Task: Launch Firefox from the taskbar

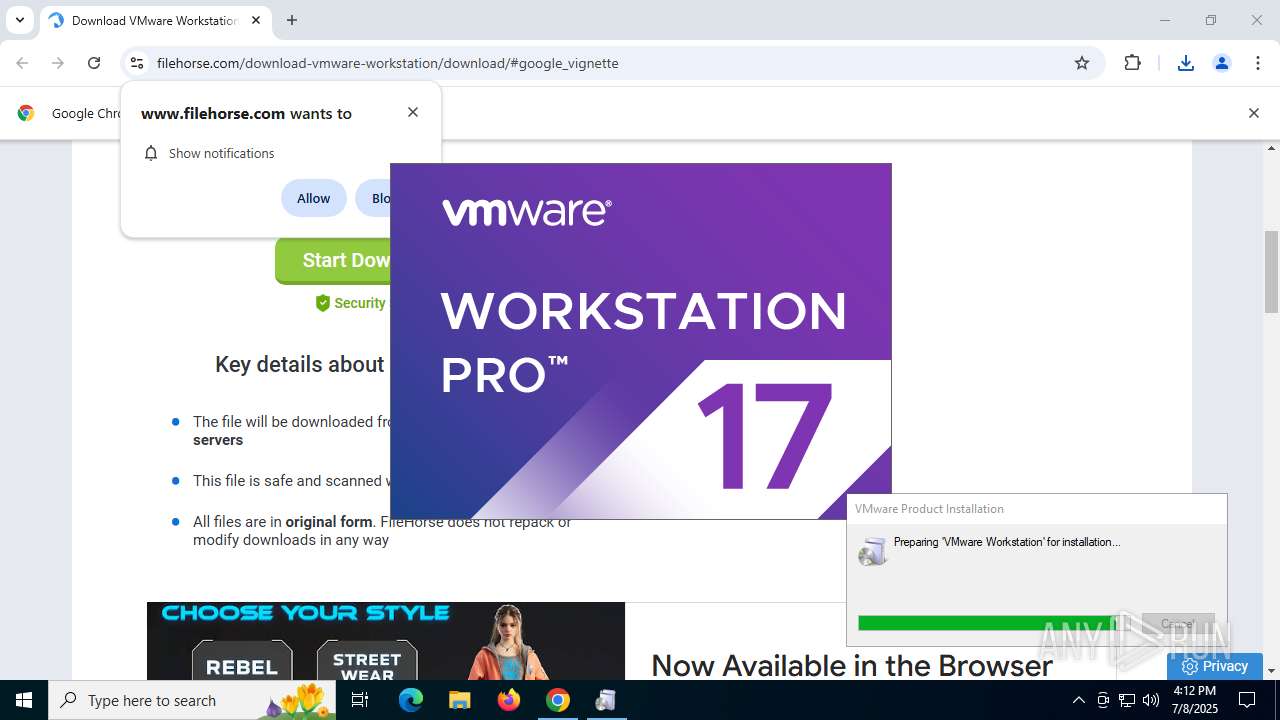Action: point(508,700)
